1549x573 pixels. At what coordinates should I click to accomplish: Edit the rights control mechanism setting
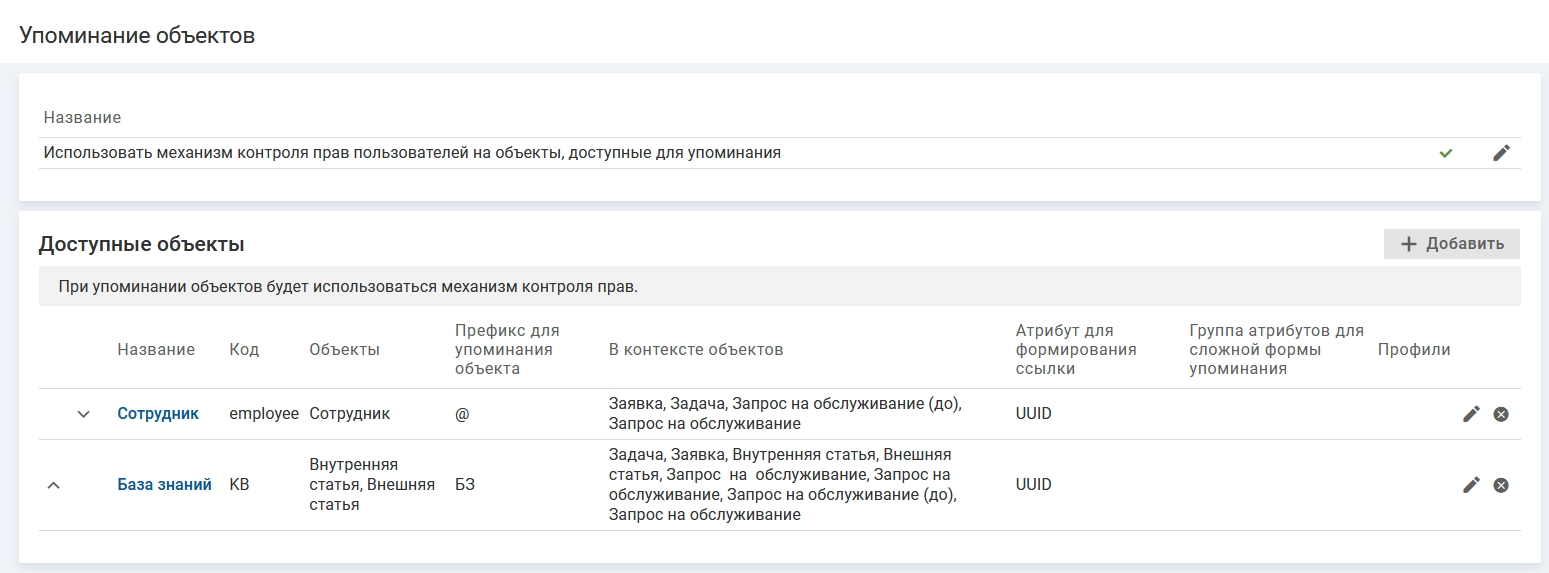(x=1500, y=153)
